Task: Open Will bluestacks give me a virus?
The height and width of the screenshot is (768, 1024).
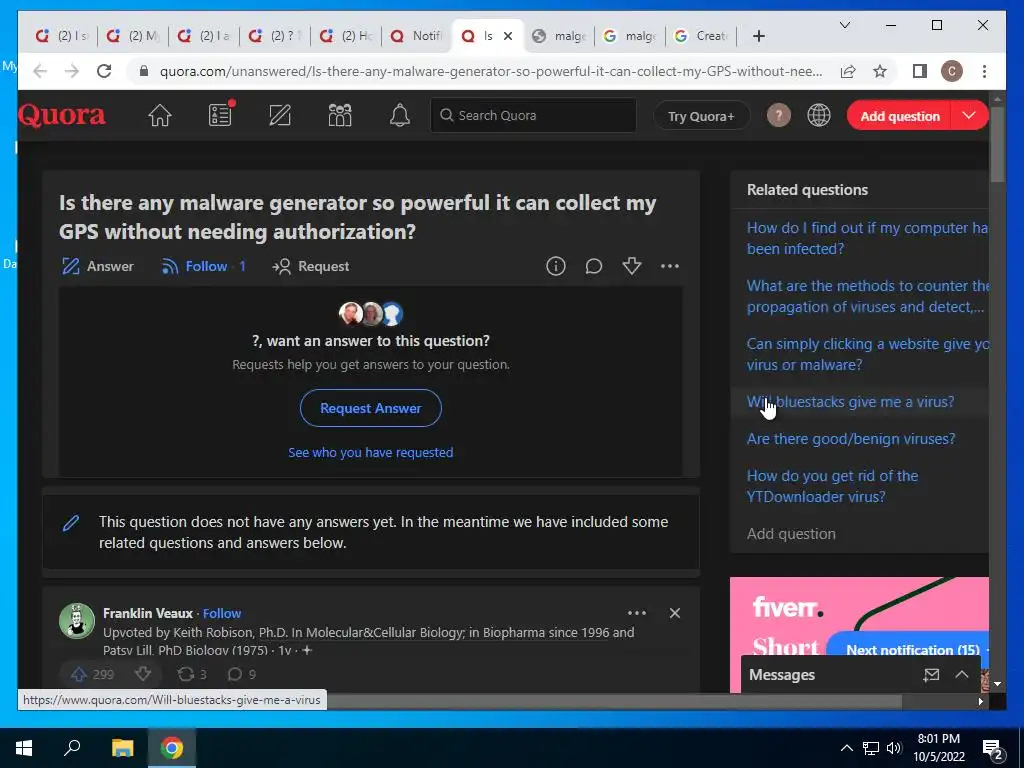Action: pos(850,402)
